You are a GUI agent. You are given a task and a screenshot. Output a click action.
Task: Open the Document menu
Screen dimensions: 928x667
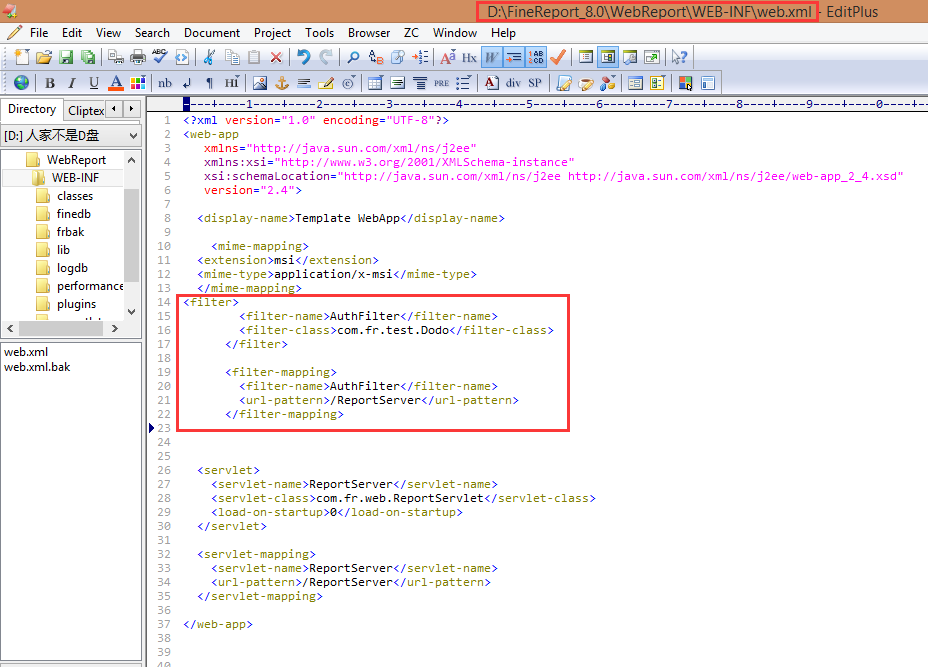[212, 33]
